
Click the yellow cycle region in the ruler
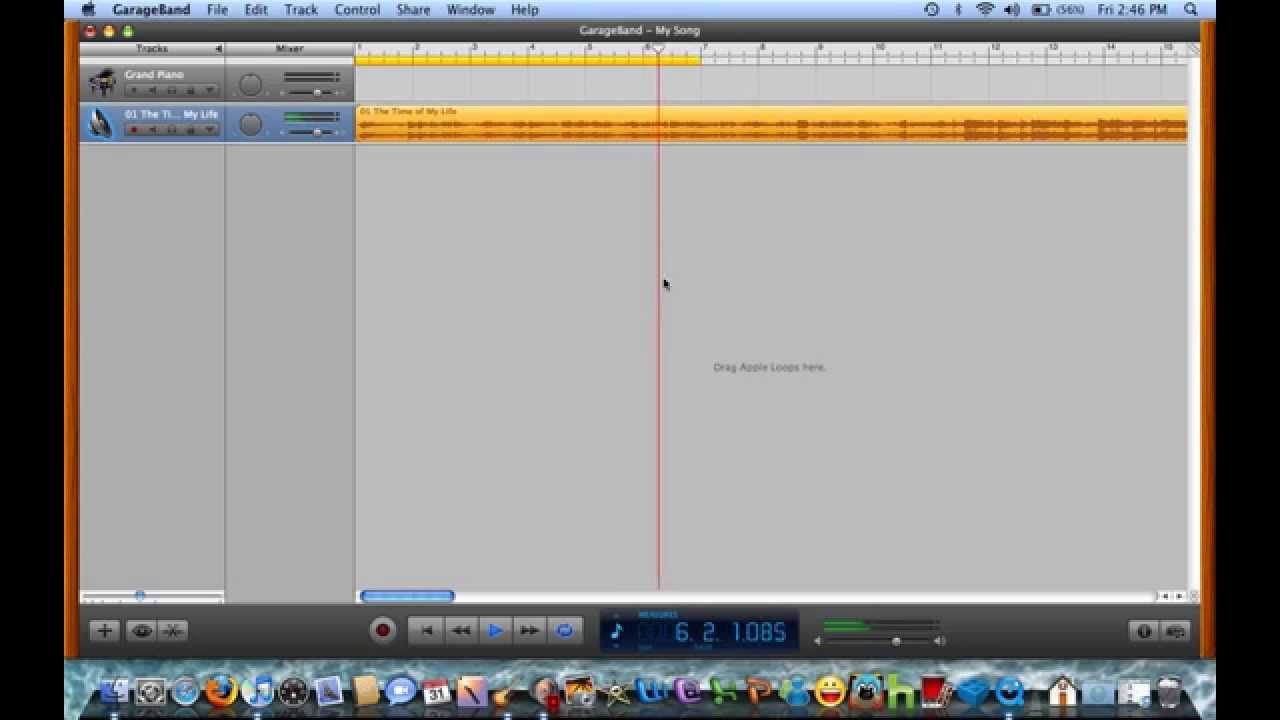click(528, 60)
